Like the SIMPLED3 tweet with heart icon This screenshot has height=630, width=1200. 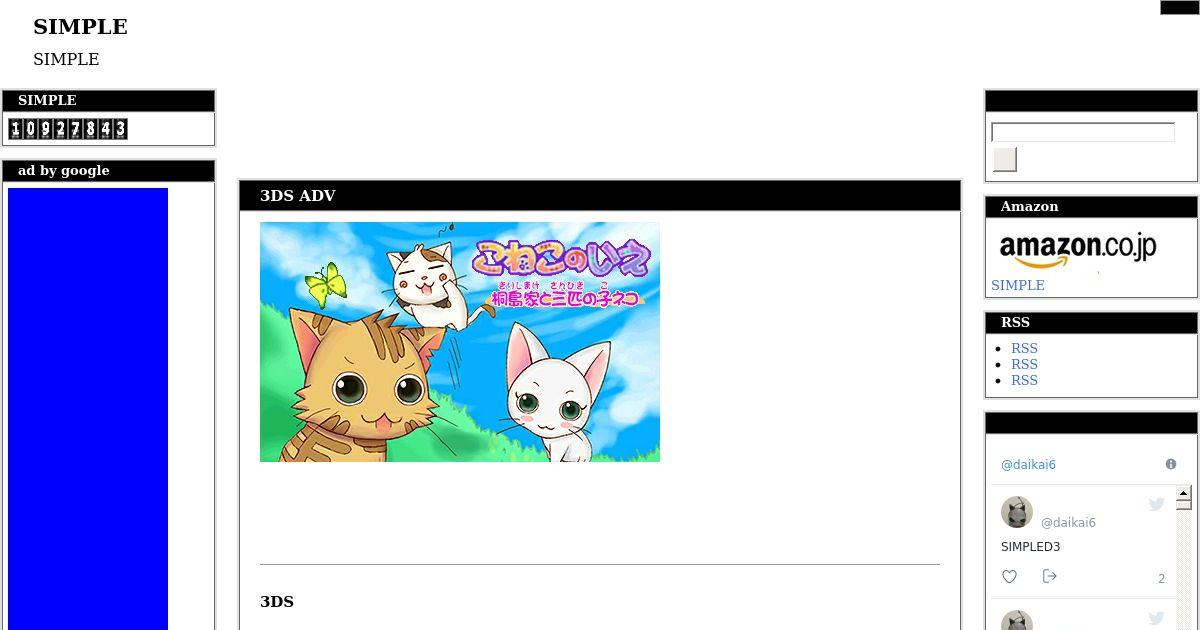click(x=1009, y=576)
